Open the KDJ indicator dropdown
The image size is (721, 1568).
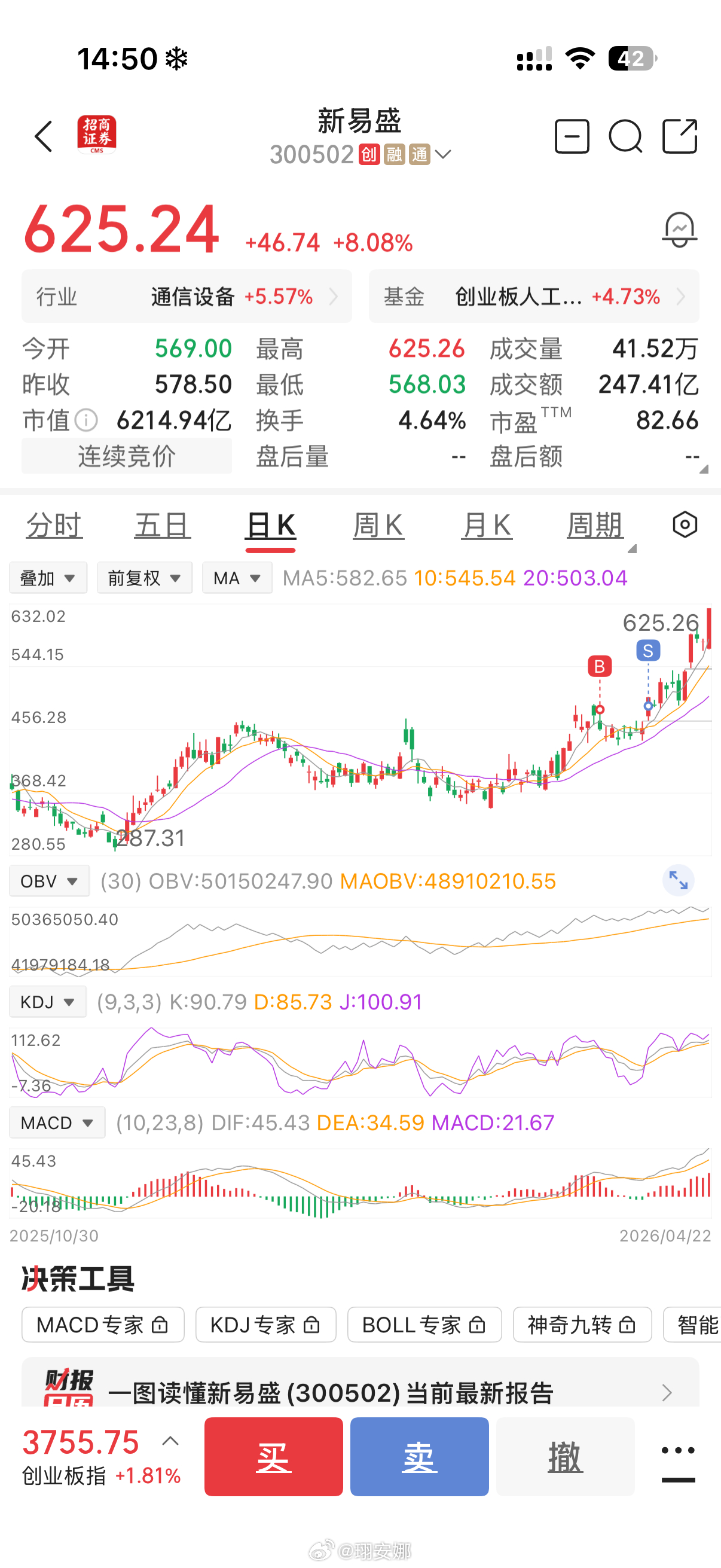(47, 1002)
